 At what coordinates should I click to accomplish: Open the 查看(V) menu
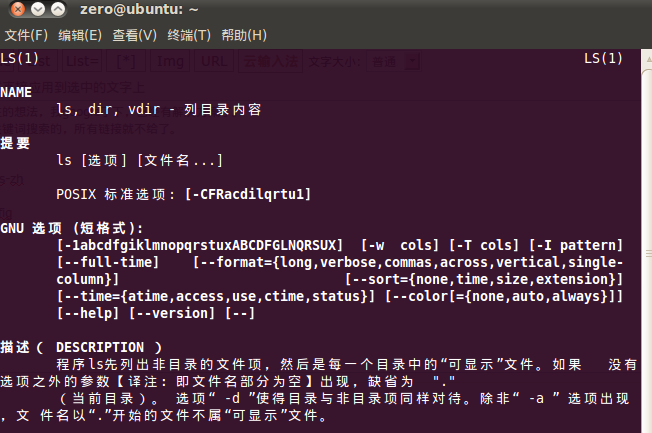(x=134, y=35)
